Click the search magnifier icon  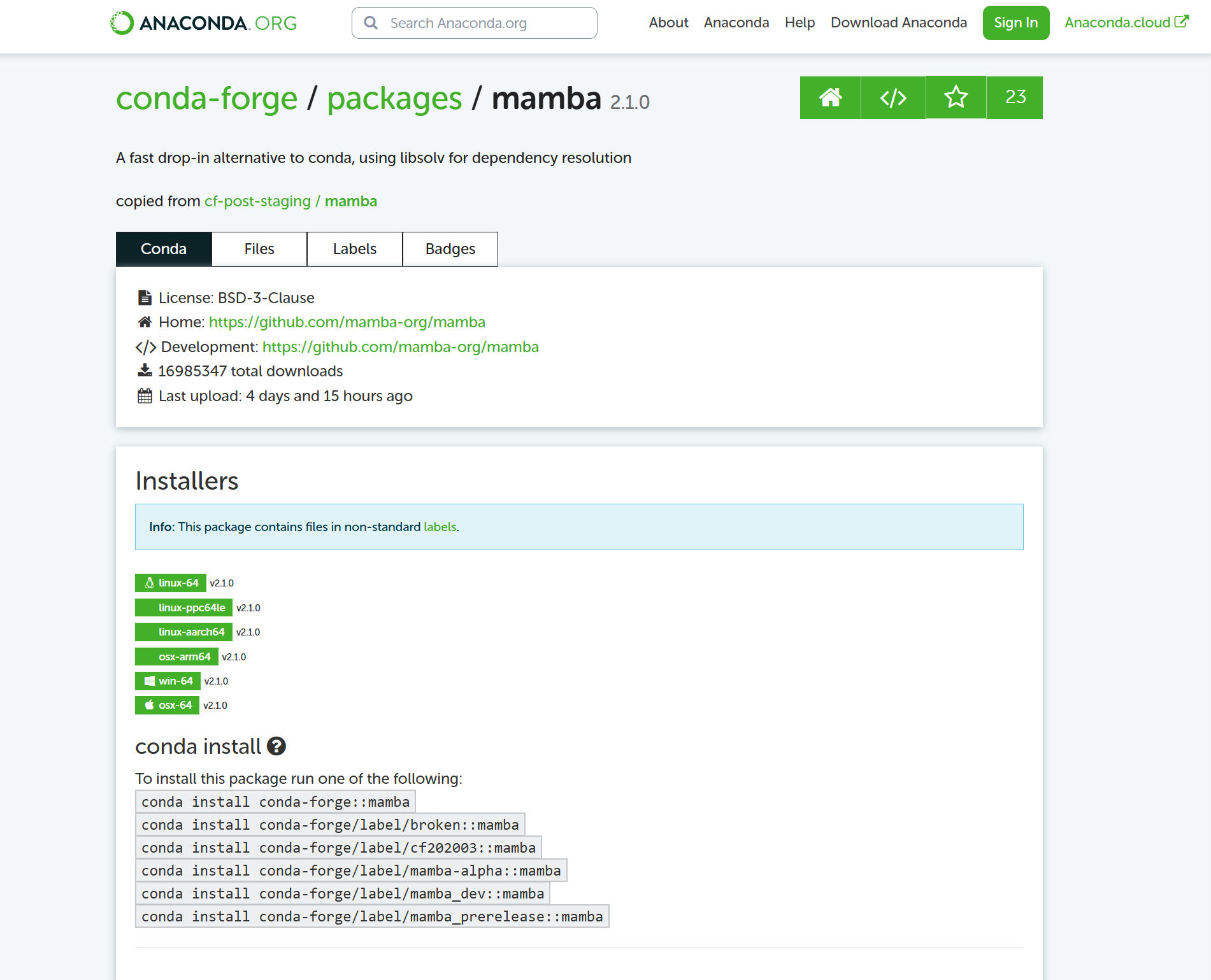(370, 22)
